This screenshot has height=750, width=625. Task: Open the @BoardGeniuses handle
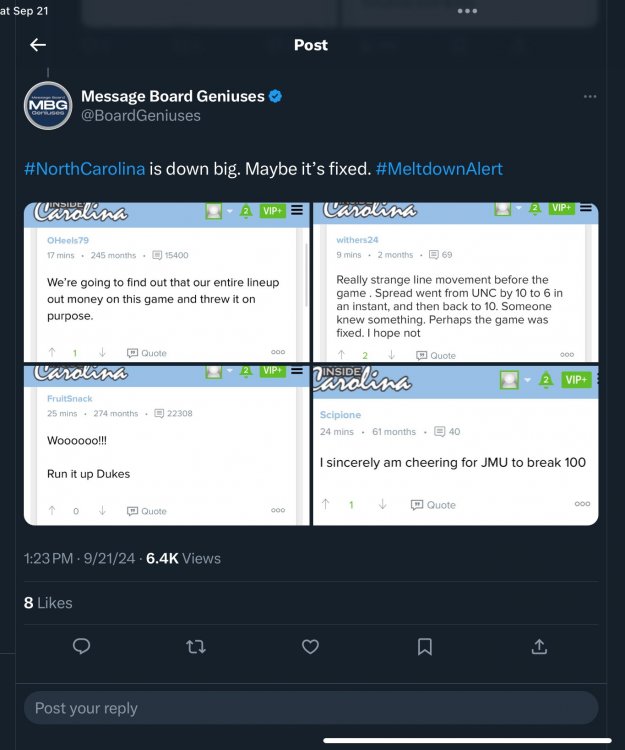point(140,116)
